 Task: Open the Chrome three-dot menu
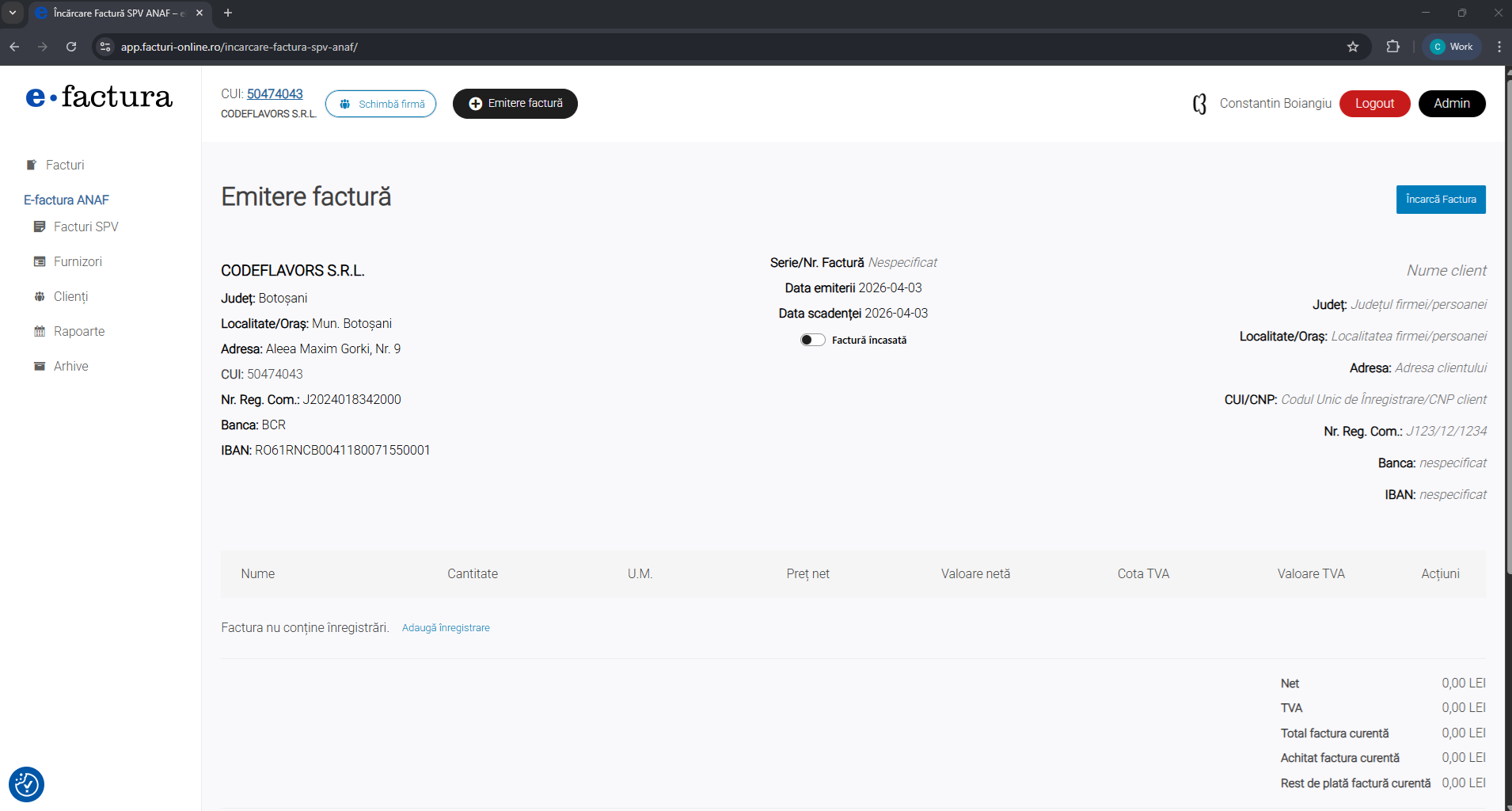pos(1499,47)
